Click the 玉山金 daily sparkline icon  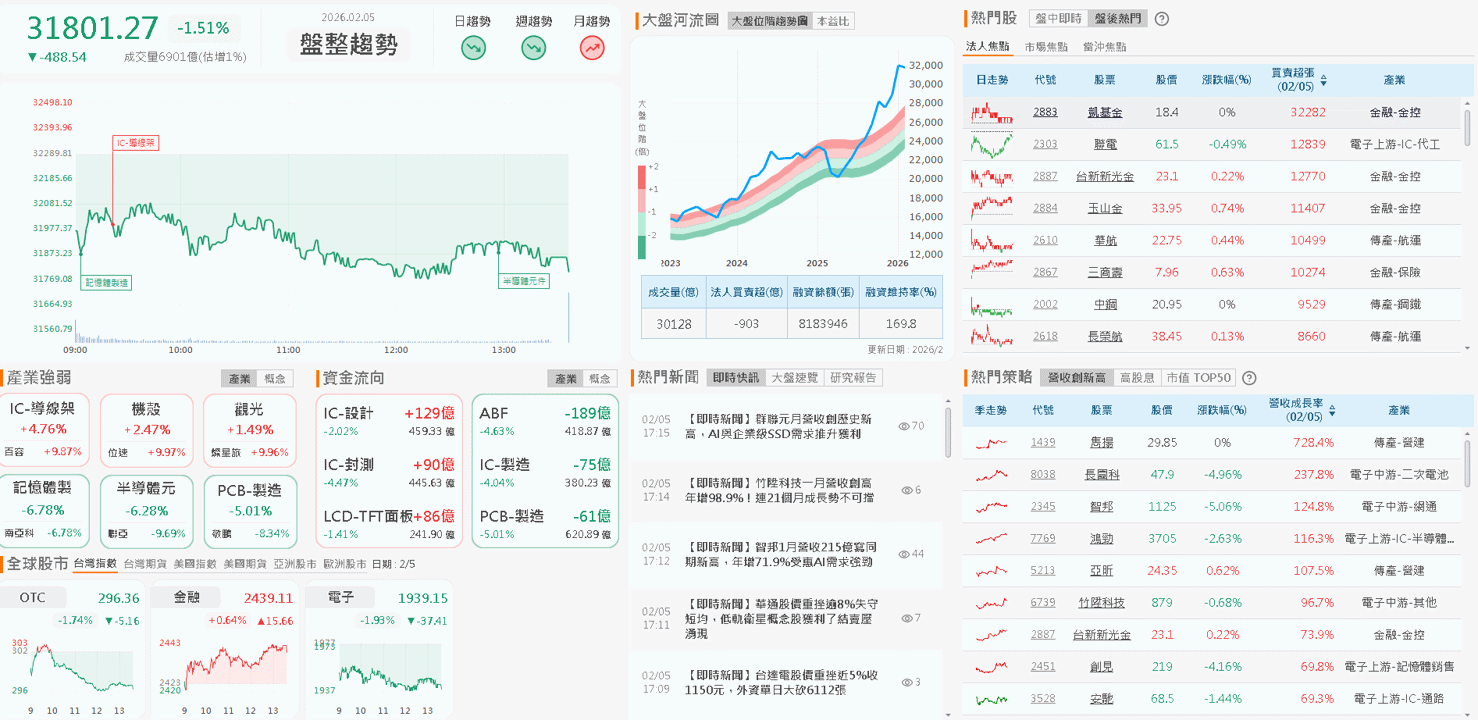click(x=991, y=208)
